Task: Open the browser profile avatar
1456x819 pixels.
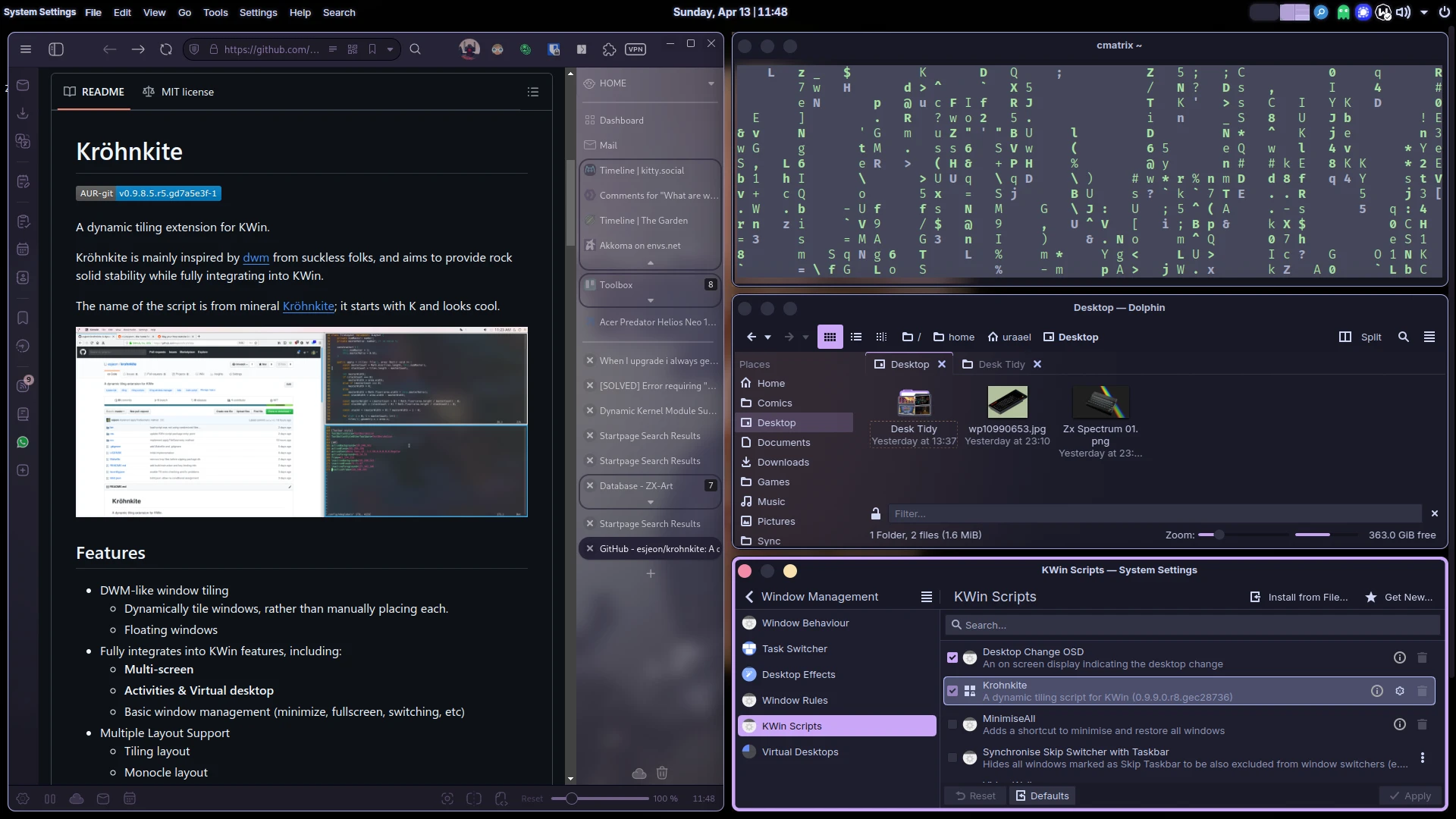Action: (469, 49)
